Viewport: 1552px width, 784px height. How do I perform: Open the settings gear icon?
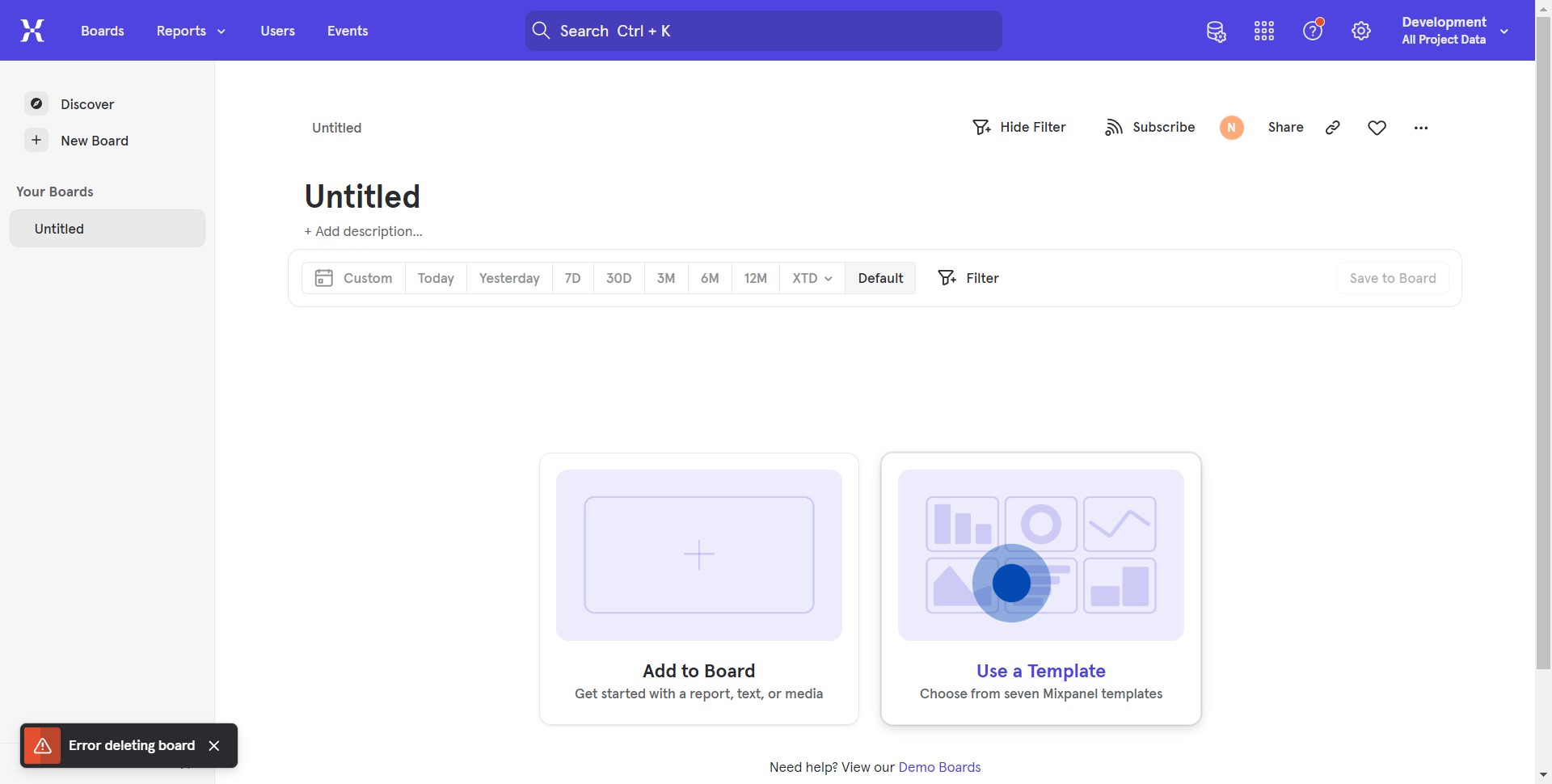pyautogui.click(x=1361, y=32)
